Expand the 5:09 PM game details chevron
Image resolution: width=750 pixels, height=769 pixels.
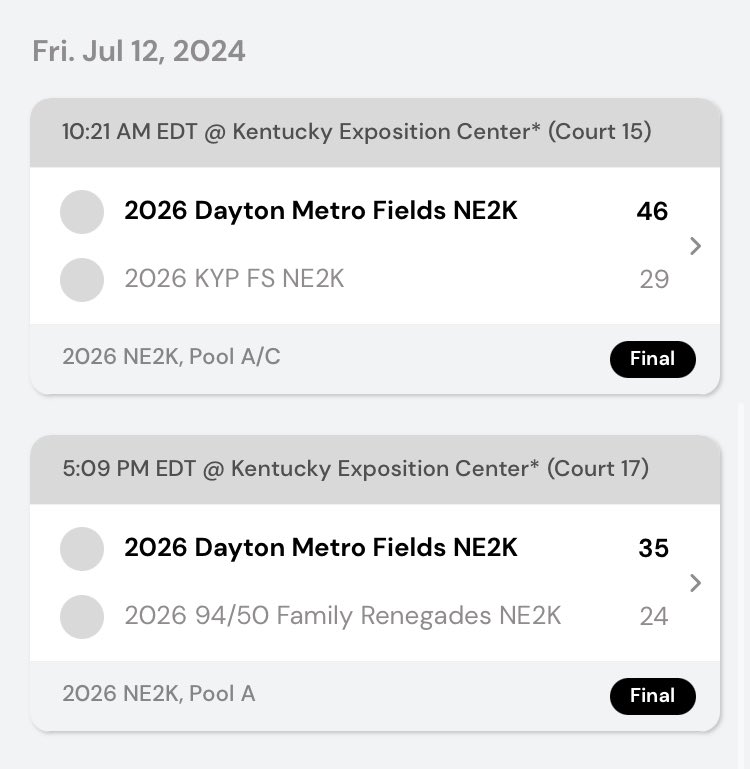click(x=696, y=583)
